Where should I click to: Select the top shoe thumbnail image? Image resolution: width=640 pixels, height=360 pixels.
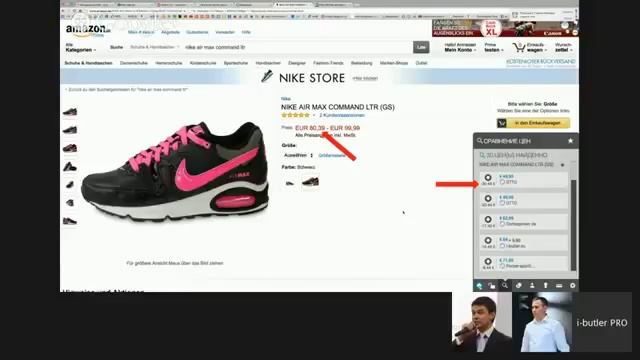tap(70, 111)
